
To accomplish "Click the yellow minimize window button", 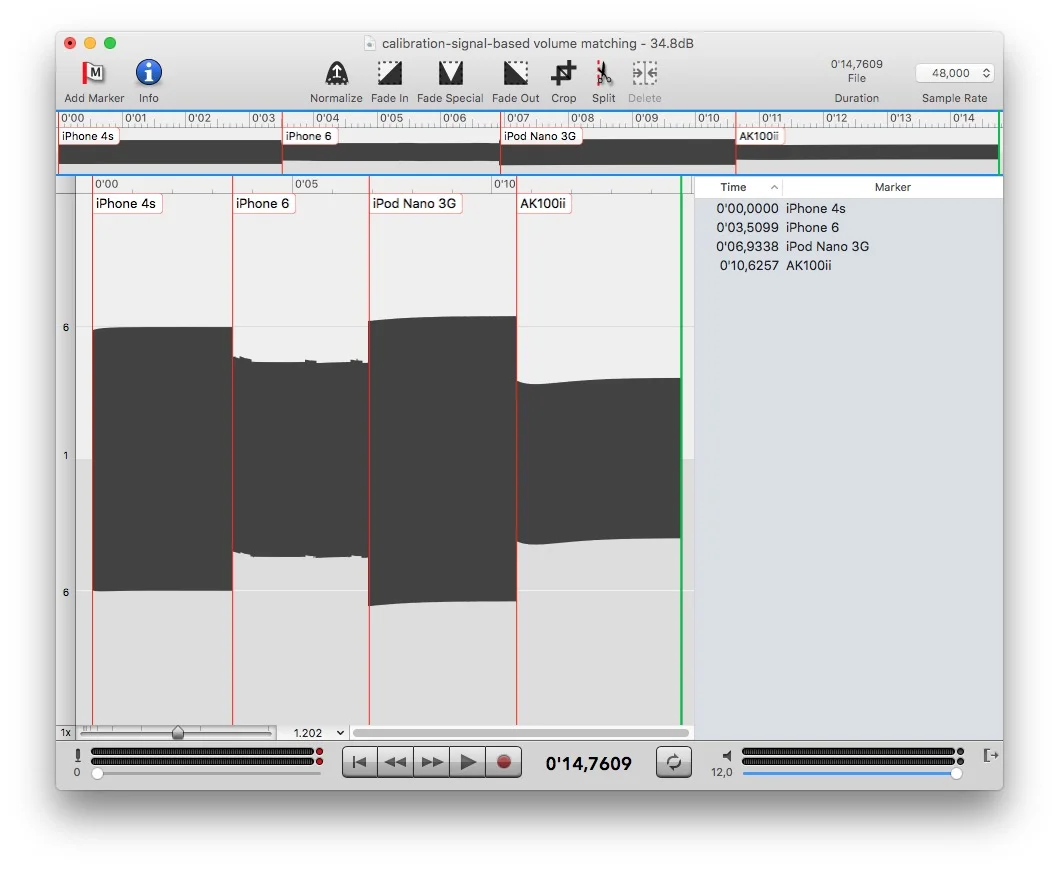I will click(x=90, y=43).
